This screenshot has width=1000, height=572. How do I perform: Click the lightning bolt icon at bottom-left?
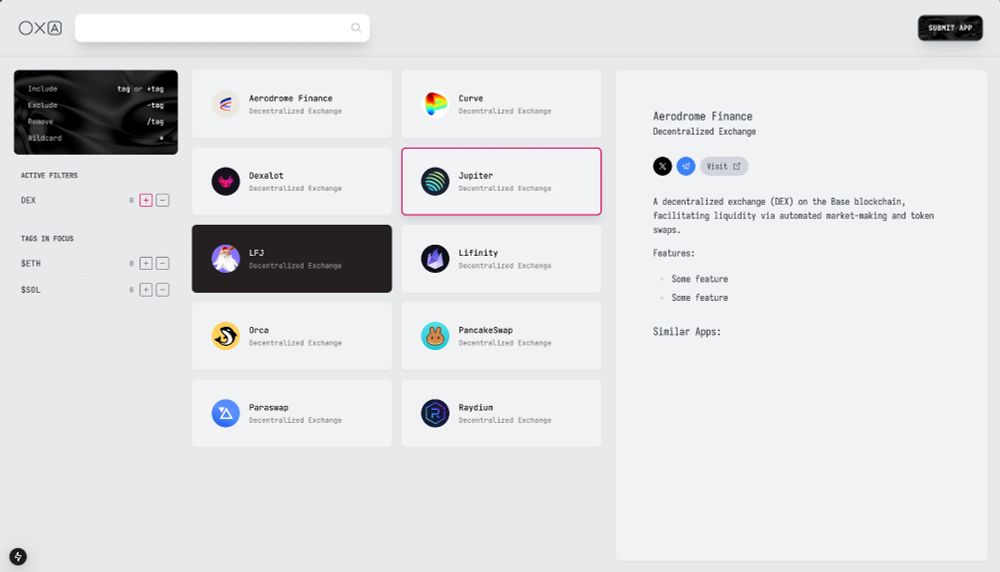18,556
